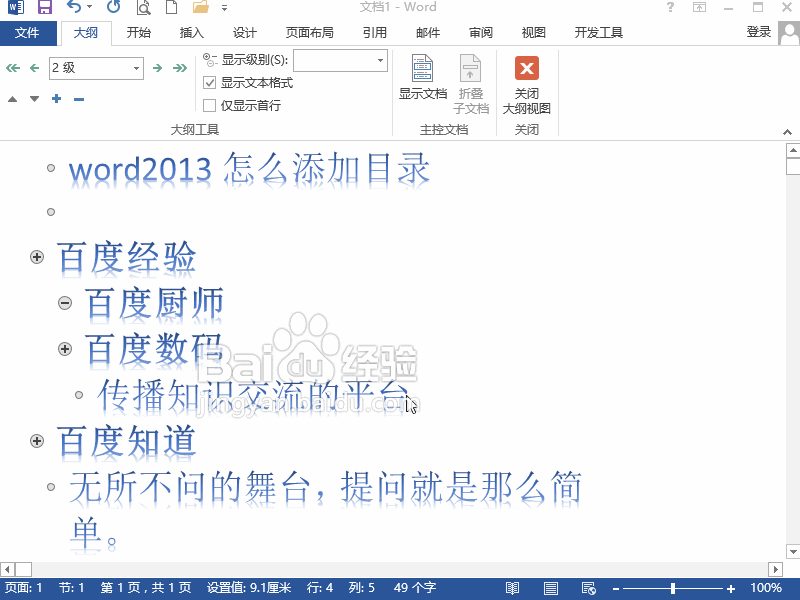The image size is (800, 600).
Task: Click the title text 'word2013 怎么添加目录'
Action: click(249, 169)
